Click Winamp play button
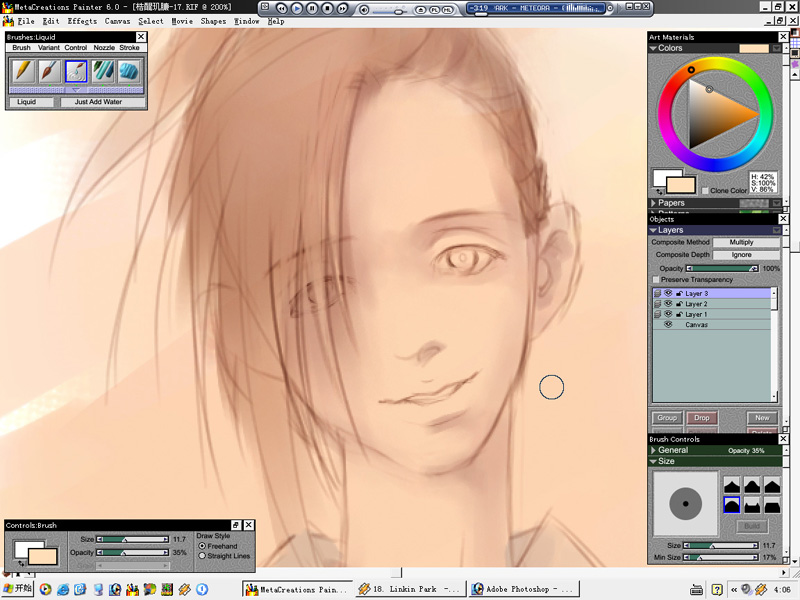The height and width of the screenshot is (600, 800). [296, 8]
